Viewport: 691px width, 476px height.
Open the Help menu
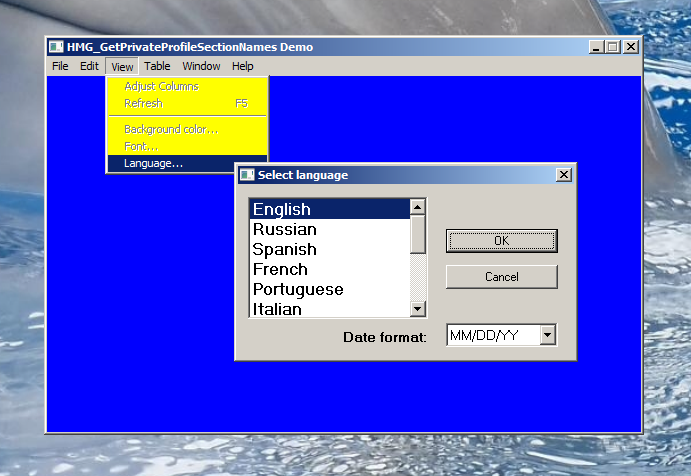pyautogui.click(x=243, y=67)
